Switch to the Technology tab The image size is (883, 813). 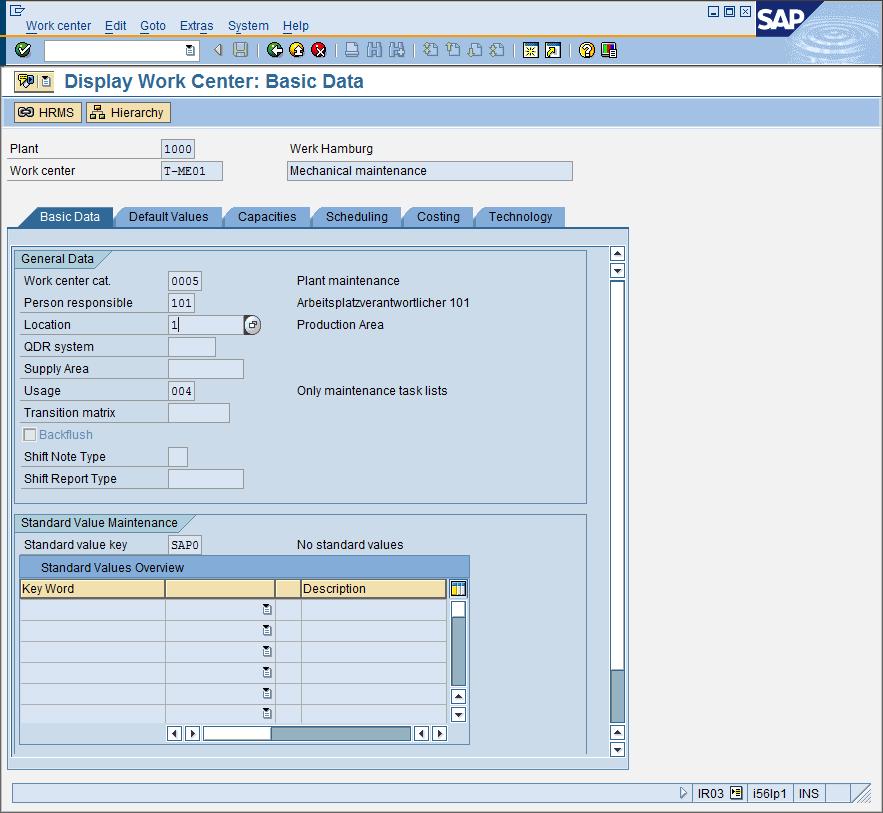click(520, 217)
